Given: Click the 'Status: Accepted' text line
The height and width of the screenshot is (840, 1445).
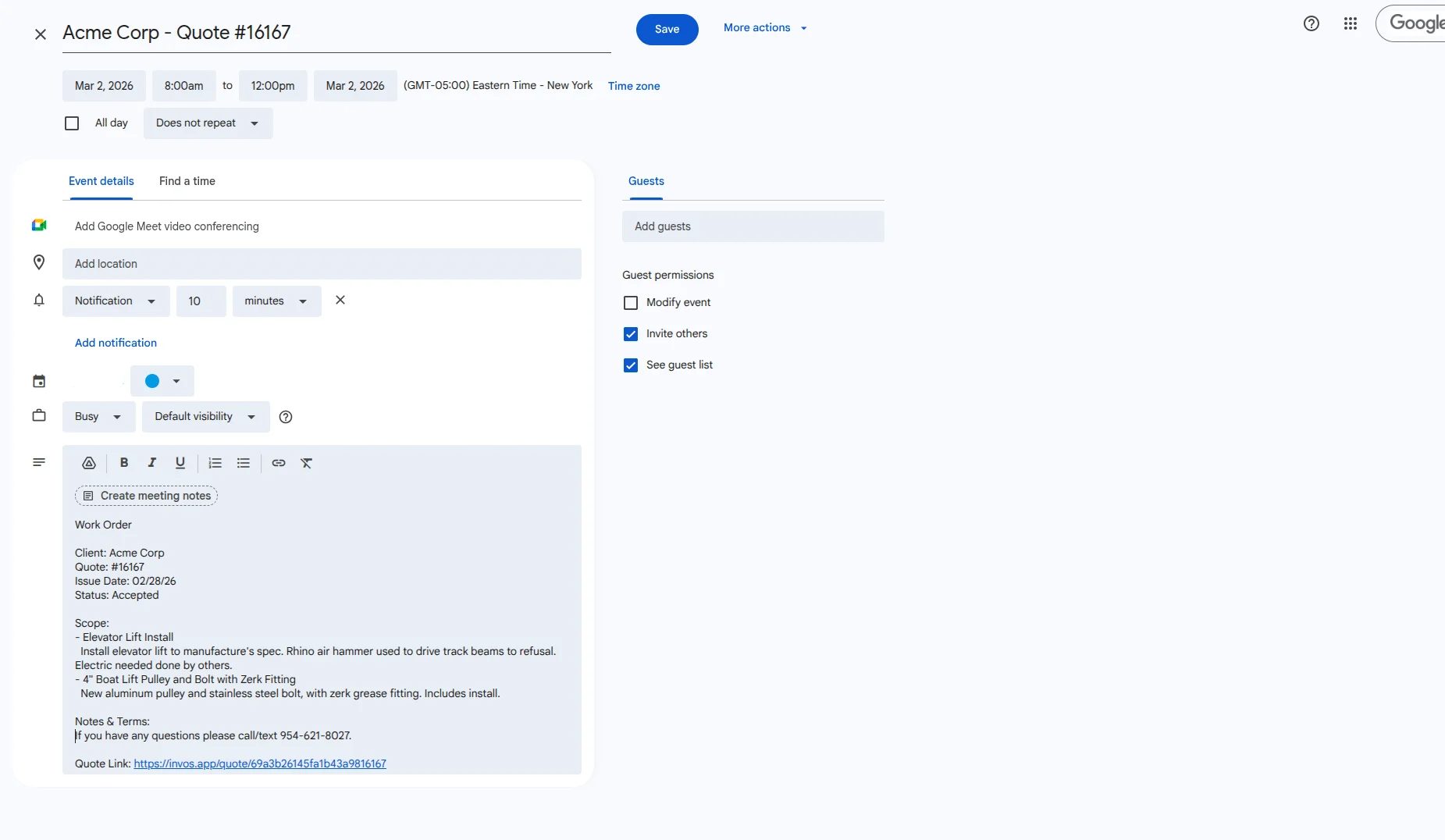Looking at the screenshot, I should click(x=117, y=595).
